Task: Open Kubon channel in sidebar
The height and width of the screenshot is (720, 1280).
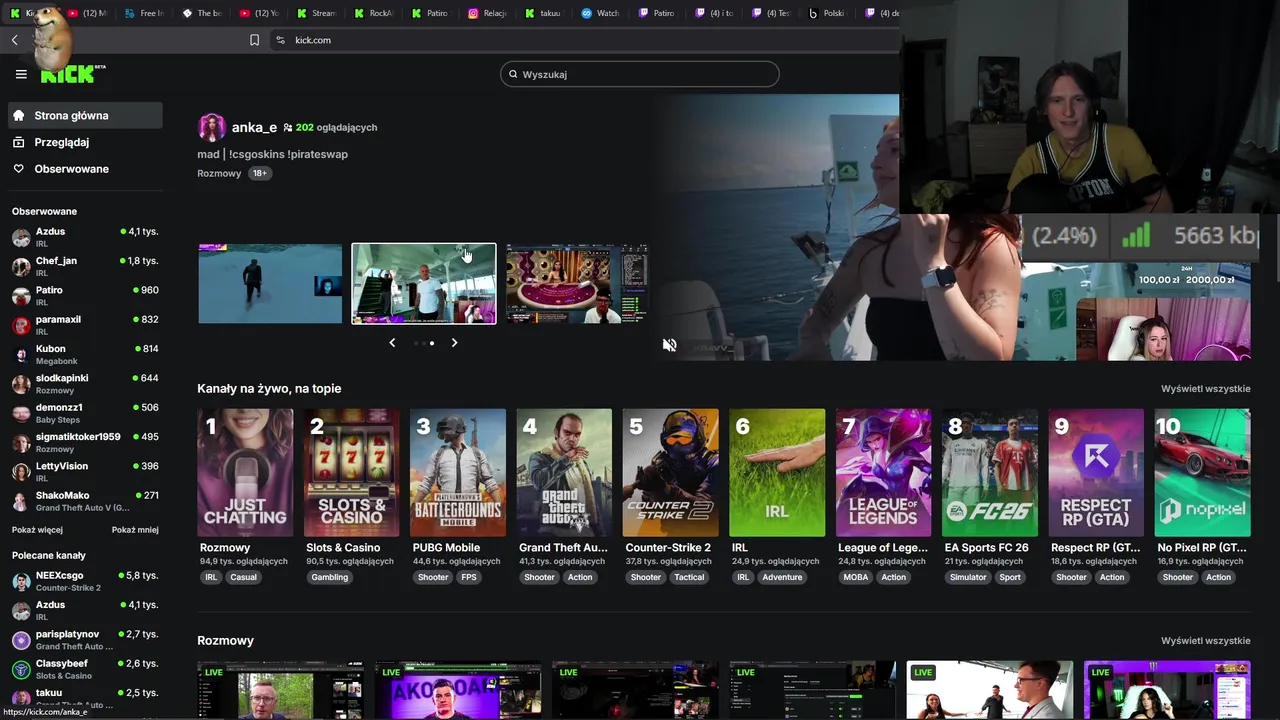Action: click(x=85, y=354)
